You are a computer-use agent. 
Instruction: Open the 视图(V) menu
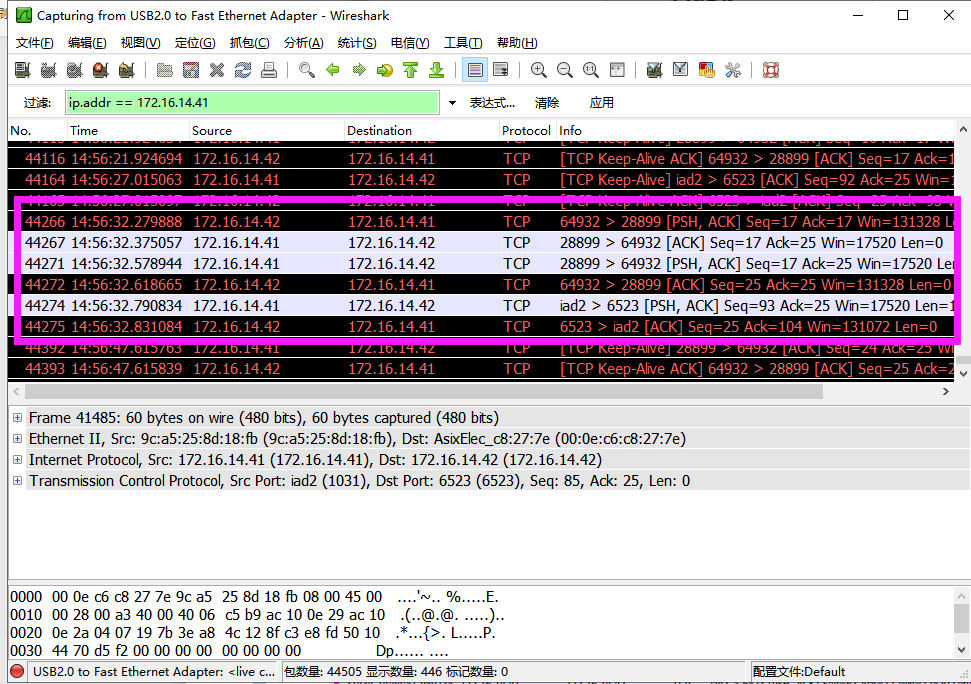pos(141,43)
